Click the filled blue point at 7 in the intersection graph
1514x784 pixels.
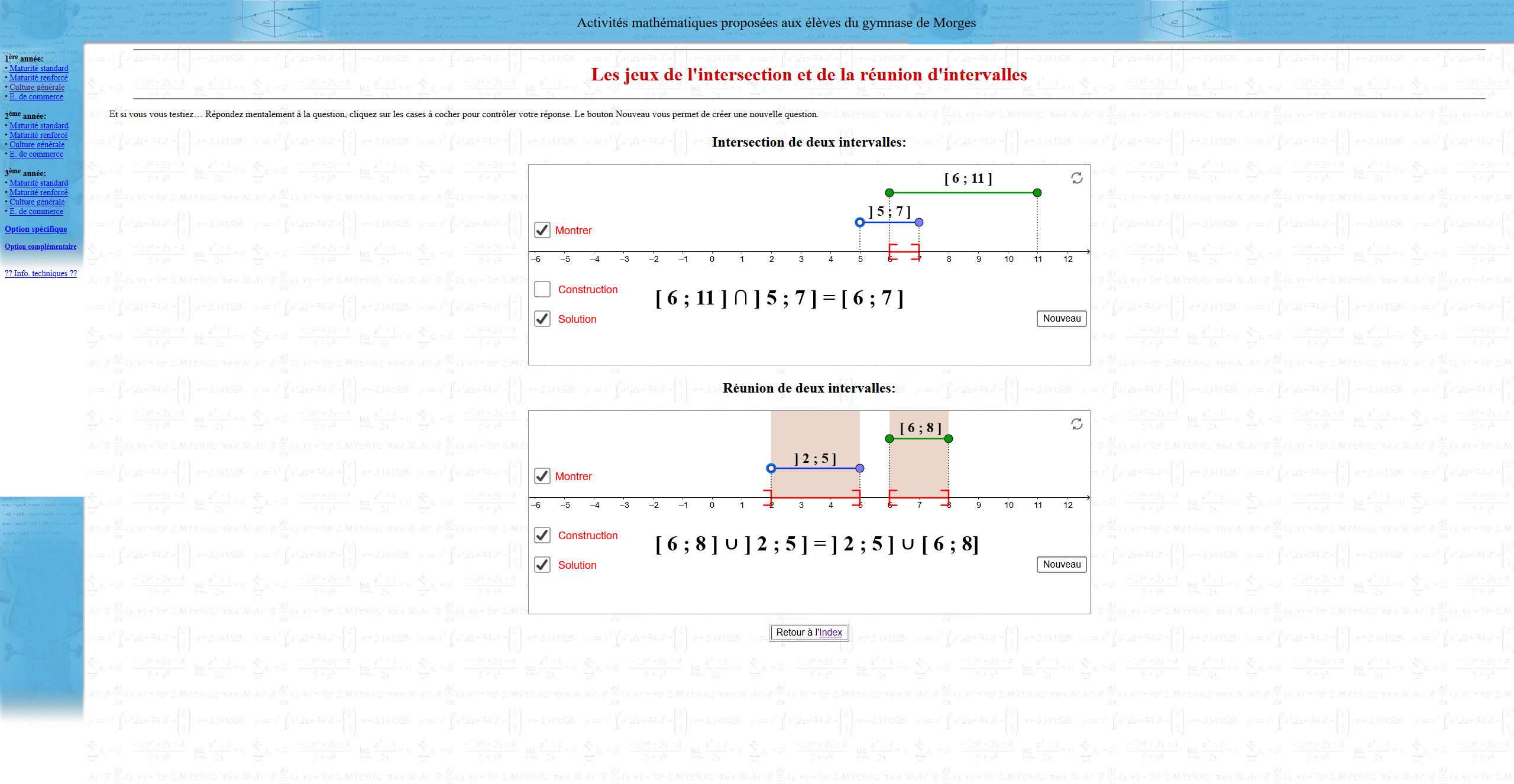(918, 222)
